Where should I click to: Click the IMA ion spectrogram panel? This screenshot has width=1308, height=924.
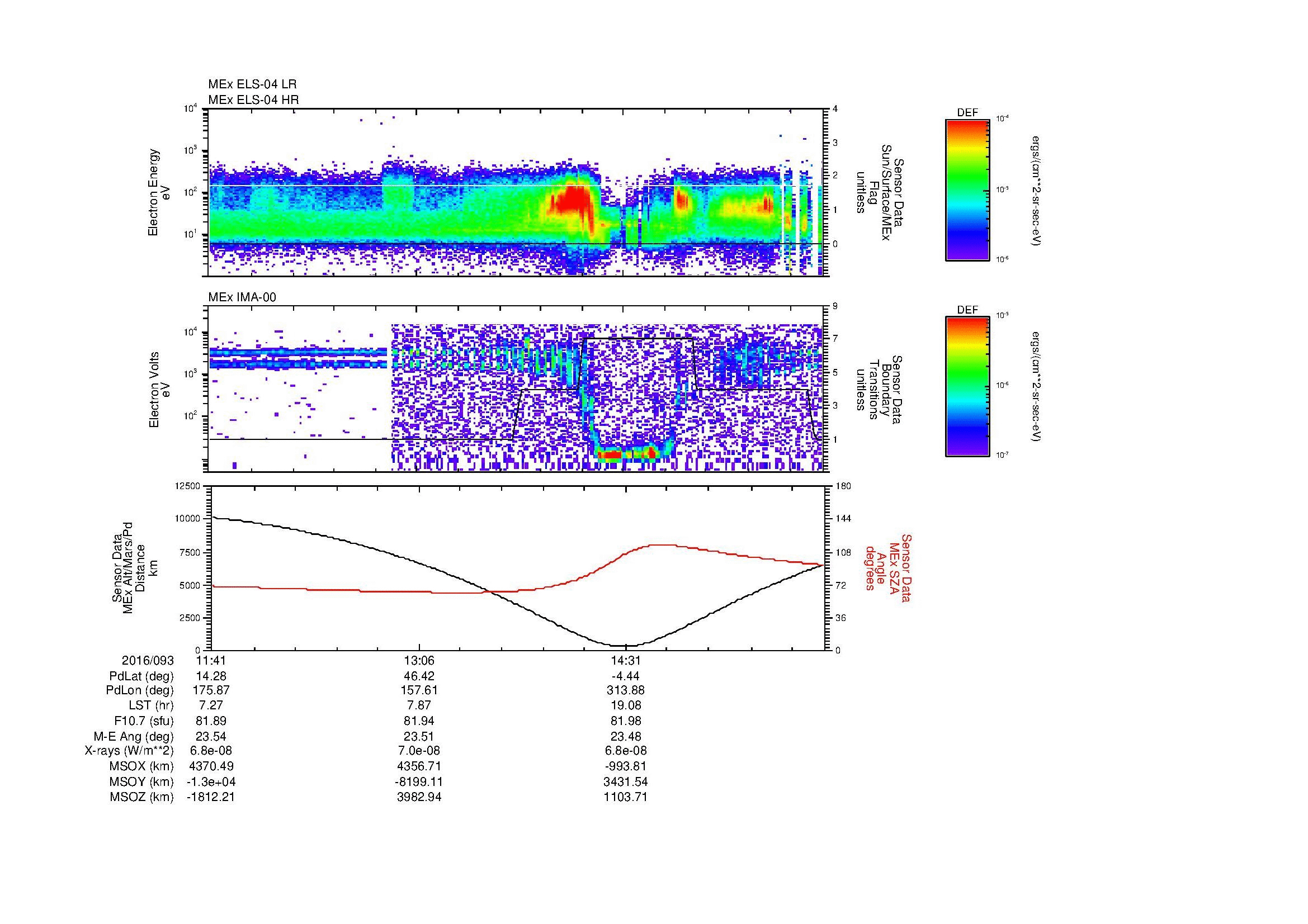[x=516, y=389]
